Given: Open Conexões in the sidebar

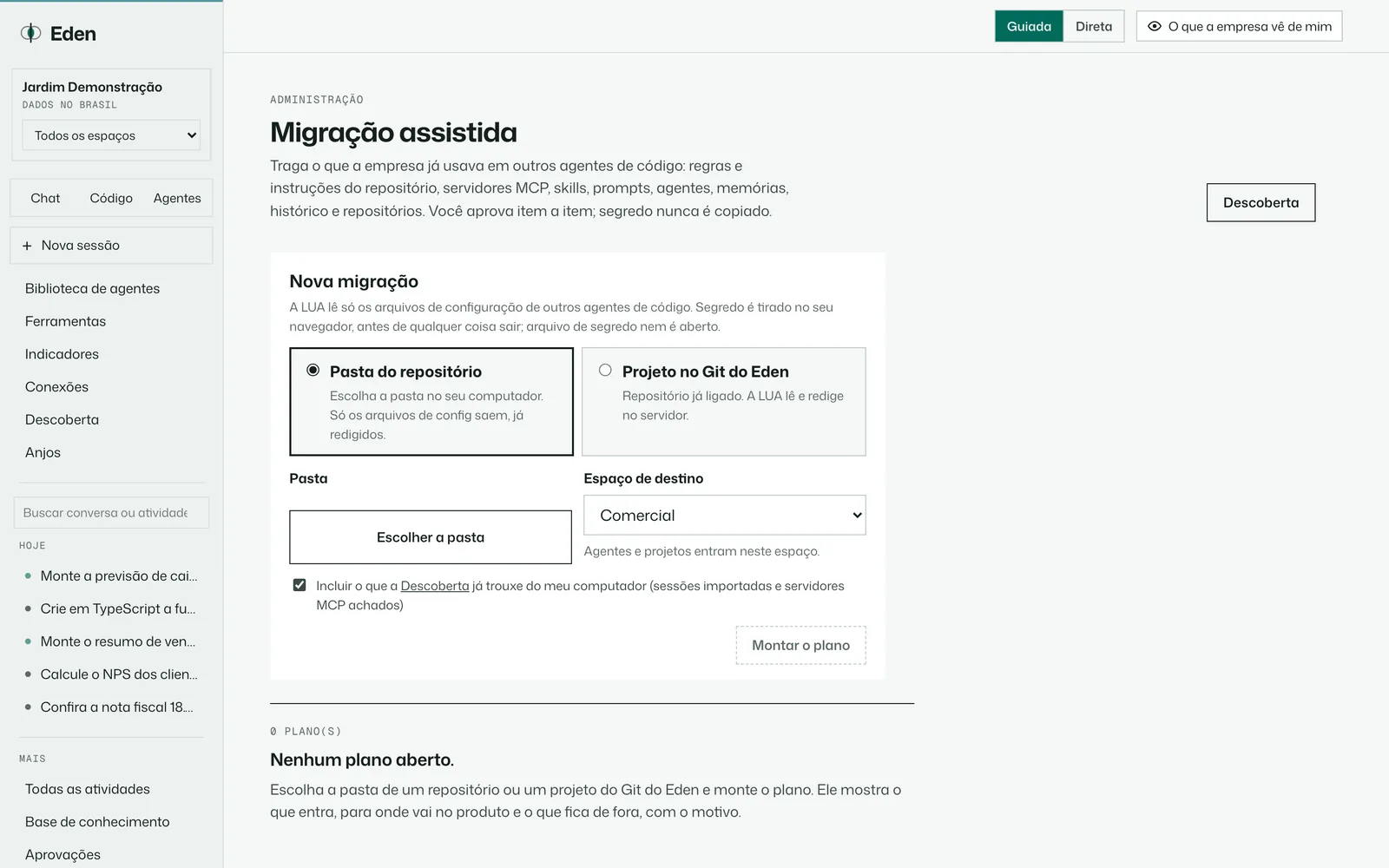Looking at the screenshot, I should pos(56,387).
